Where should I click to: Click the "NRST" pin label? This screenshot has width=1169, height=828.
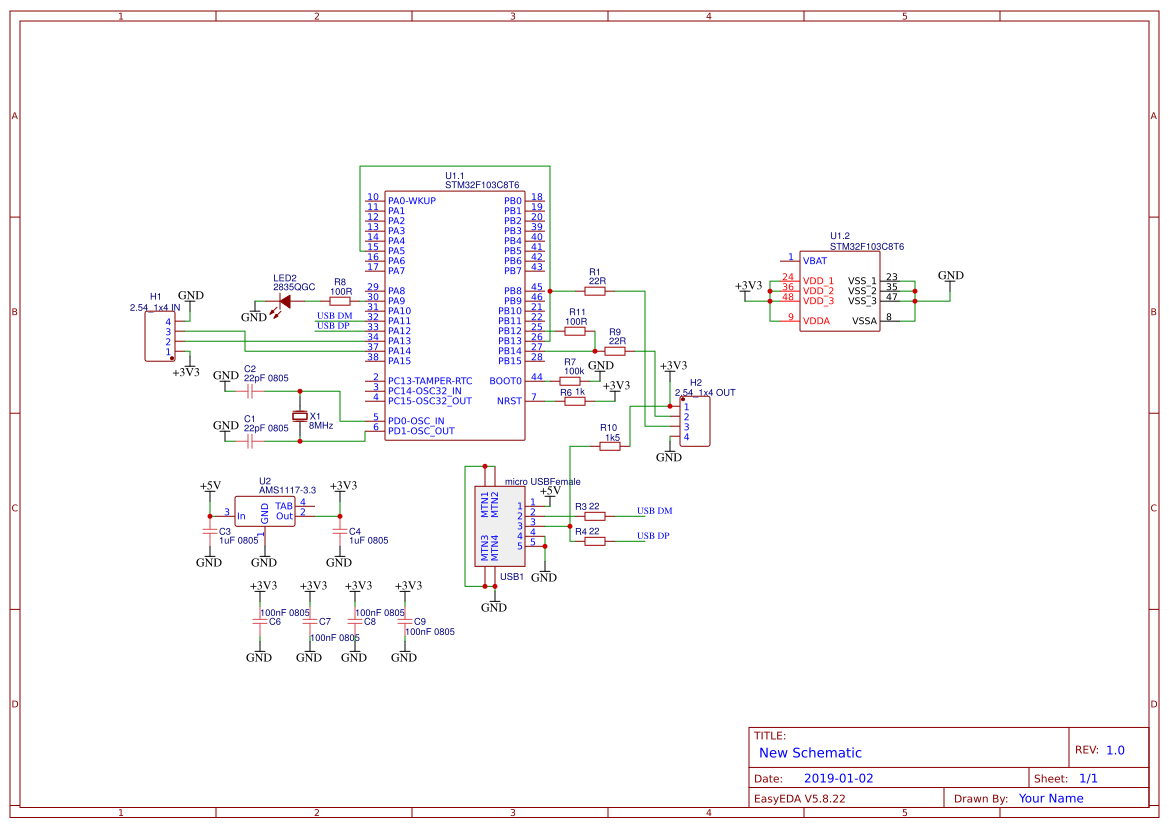click(509, 402)
